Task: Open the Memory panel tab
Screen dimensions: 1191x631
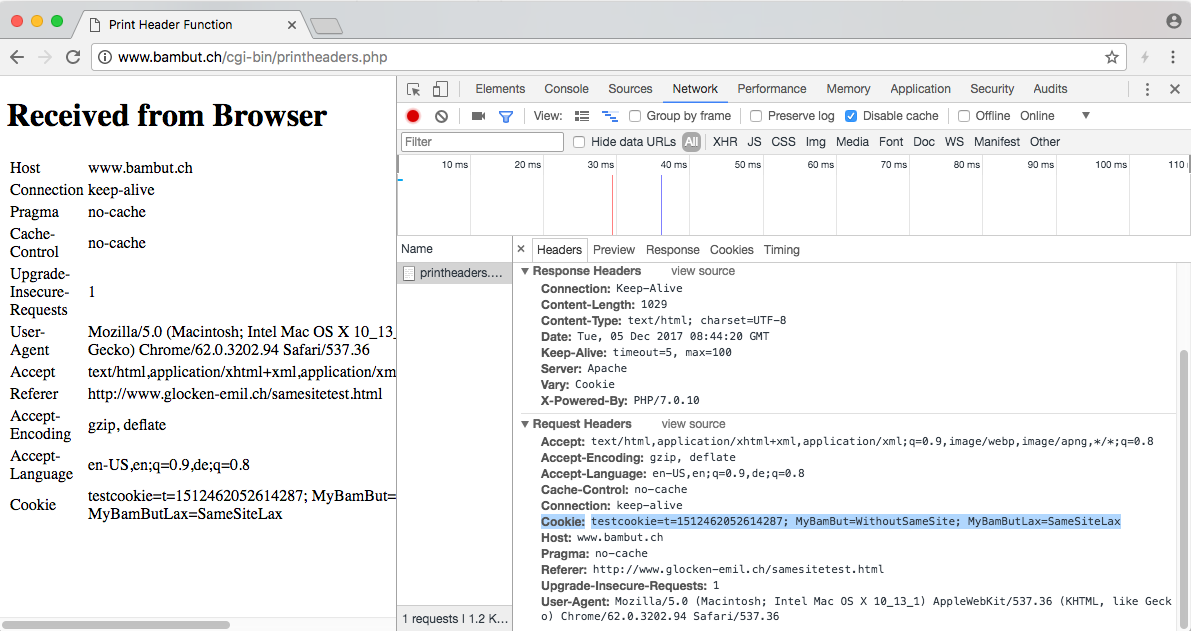Action: (848, 89)
